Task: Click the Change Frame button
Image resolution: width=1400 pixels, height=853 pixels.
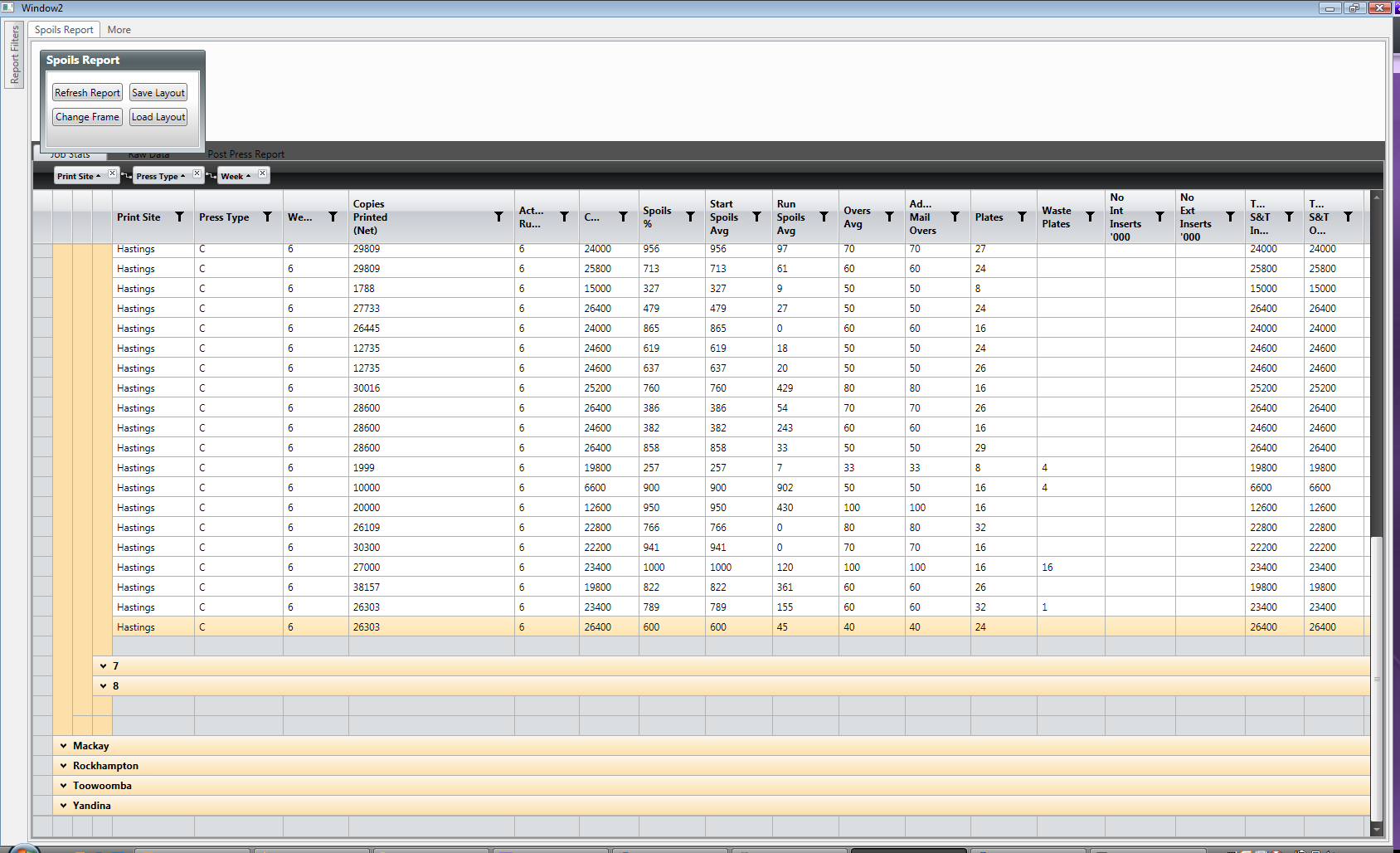Action: (87, 117)
